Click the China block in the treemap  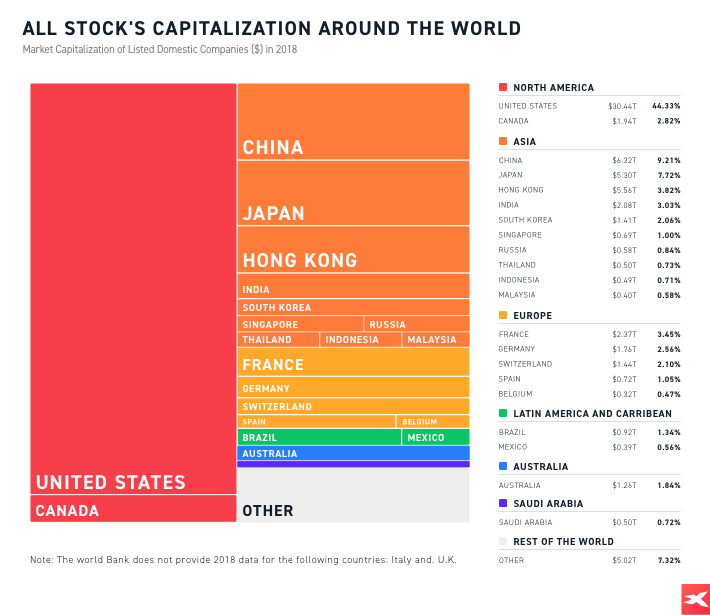point(353,122)
